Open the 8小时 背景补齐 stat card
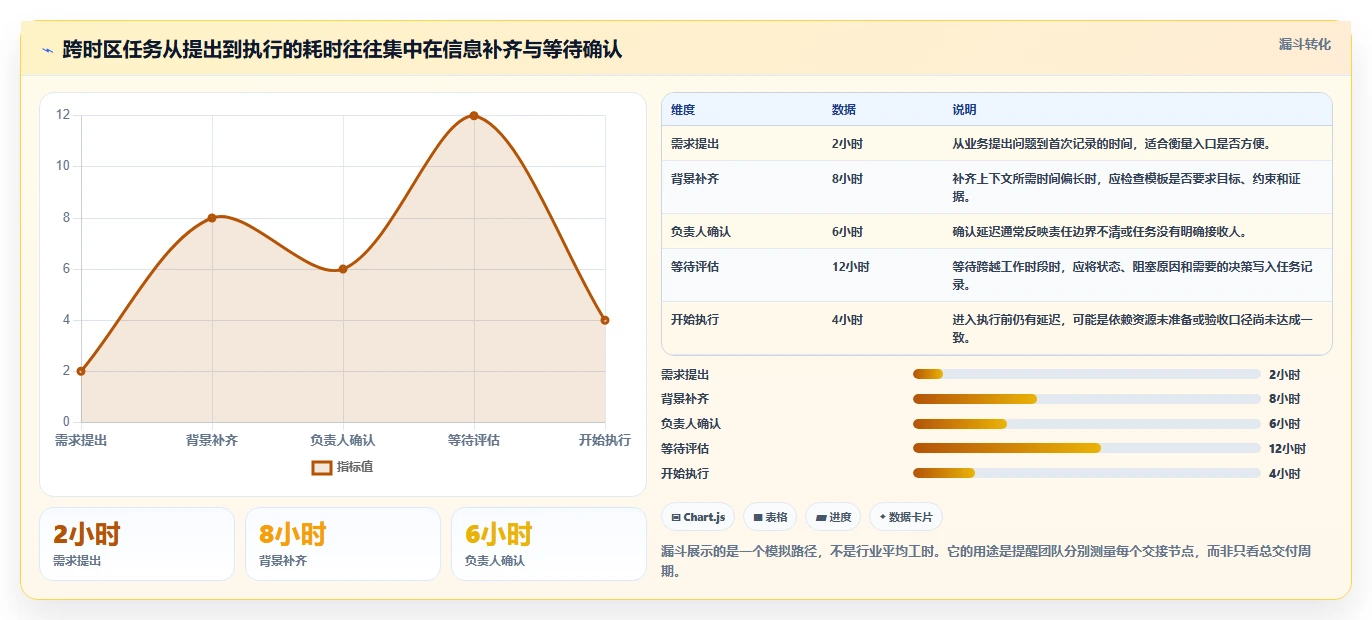 [343, 544]
